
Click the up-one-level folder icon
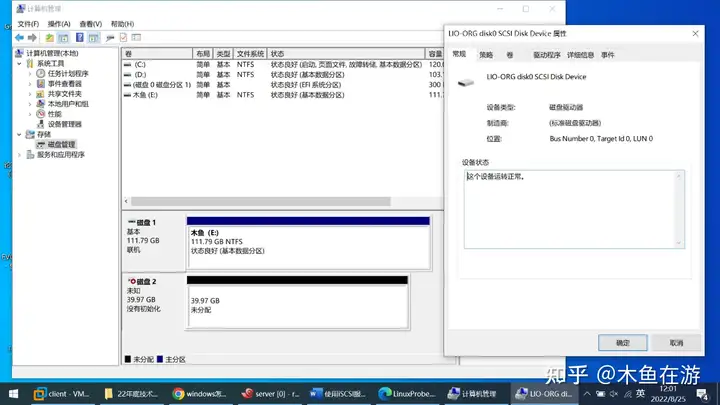[49, 38]
